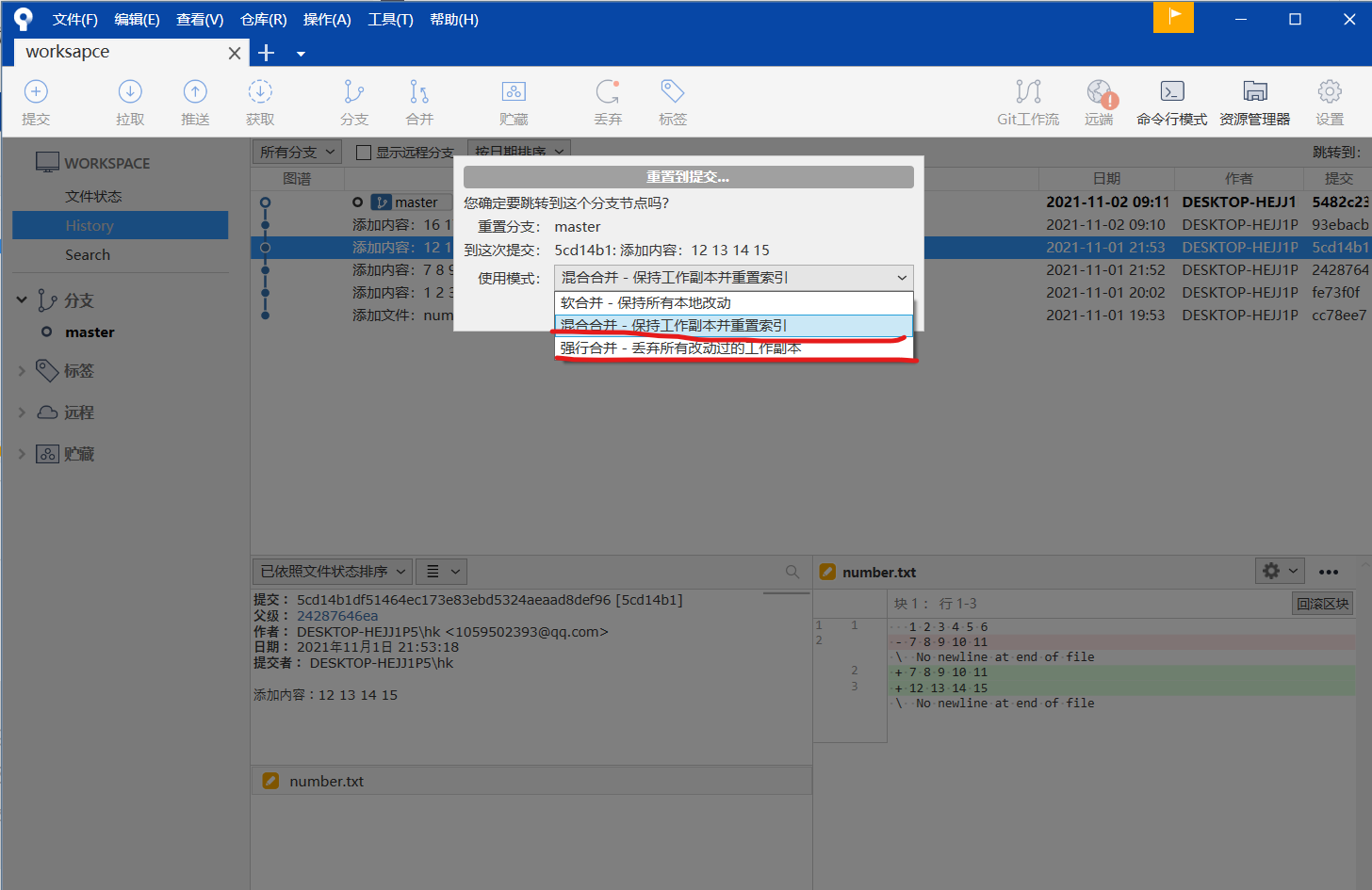Image resolution: width=1372 pixels, height=890 pixels.
Task: Click parent commit link 24287646ea
Action: [x=337, y=616]
